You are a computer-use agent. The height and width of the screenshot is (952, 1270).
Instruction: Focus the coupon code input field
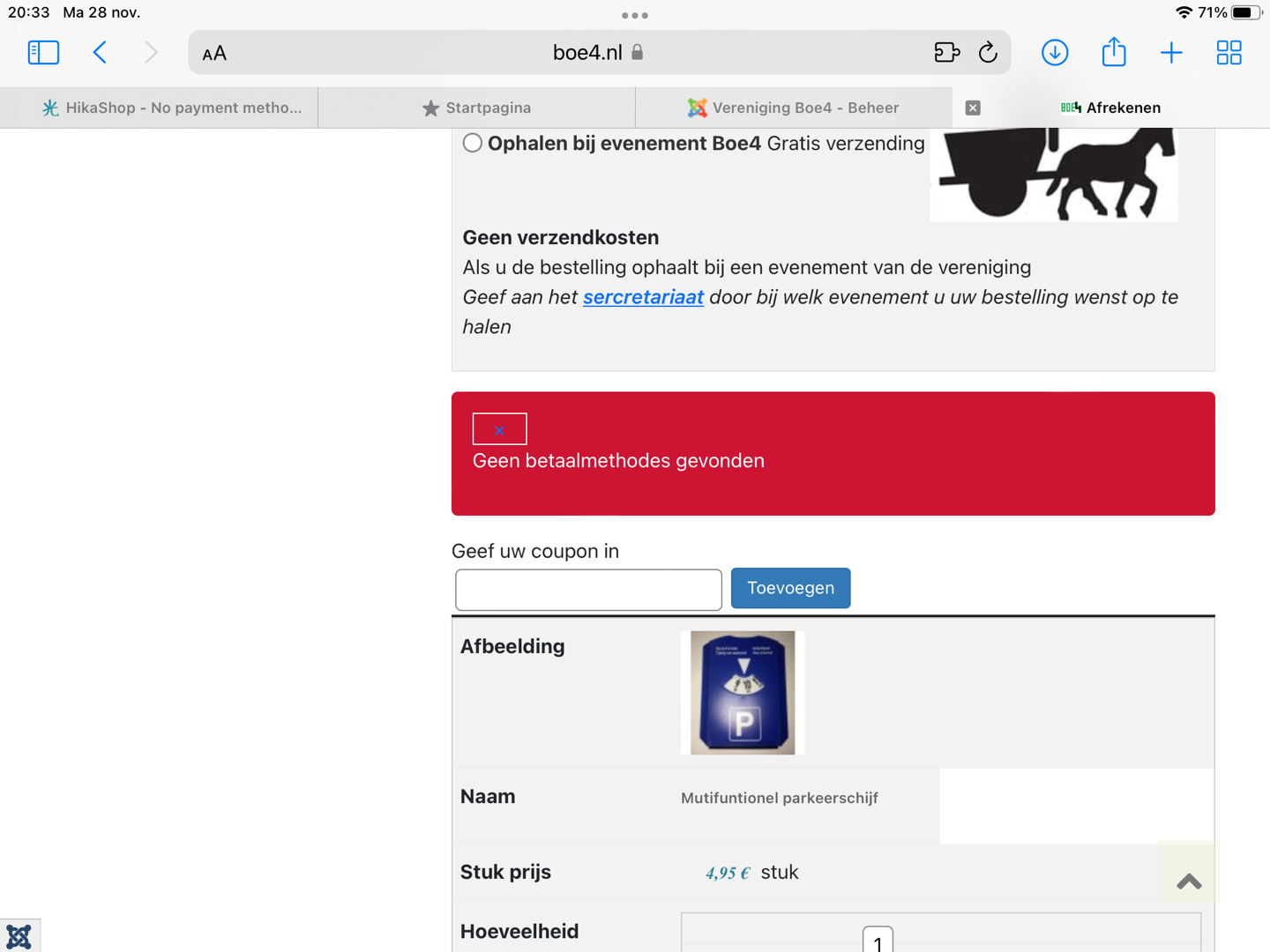(588, 590)
